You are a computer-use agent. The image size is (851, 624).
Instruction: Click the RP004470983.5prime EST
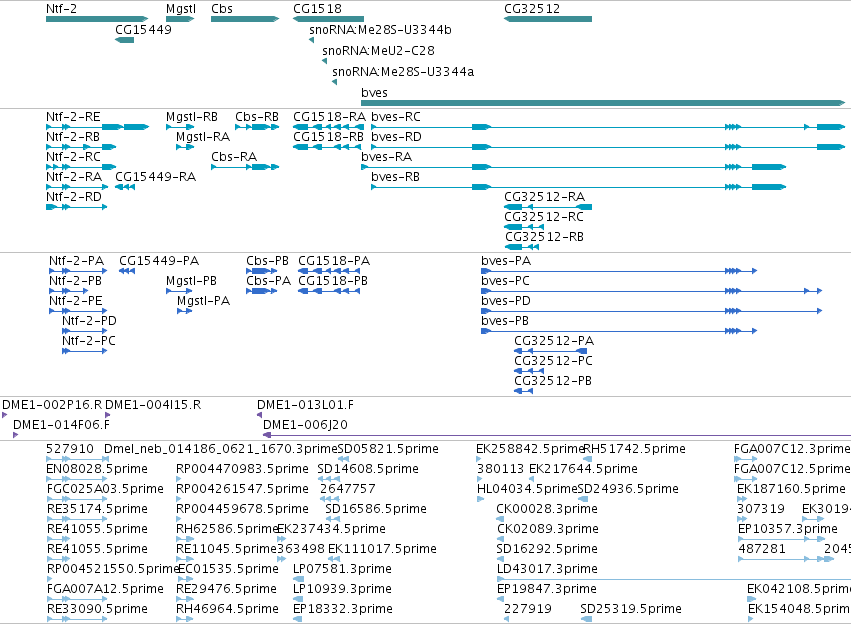point(179,479)
